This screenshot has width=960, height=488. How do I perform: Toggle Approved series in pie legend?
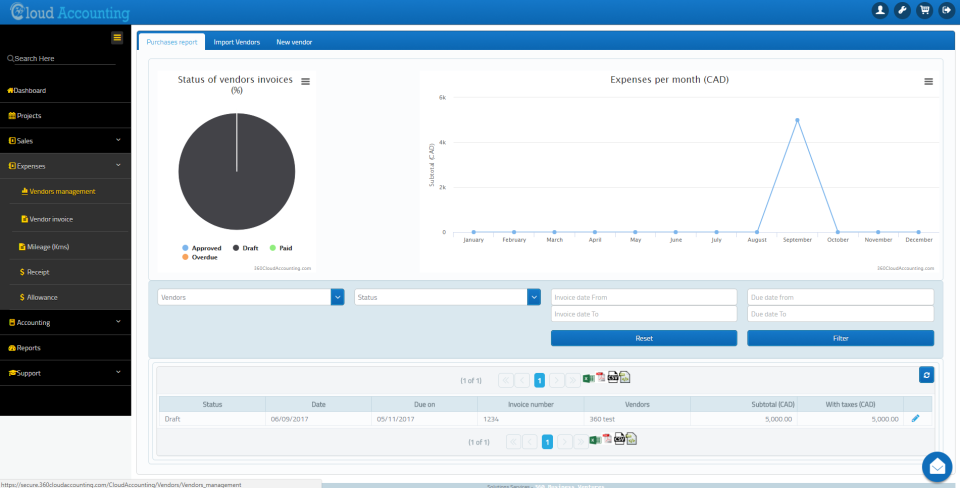click(201, 248)
